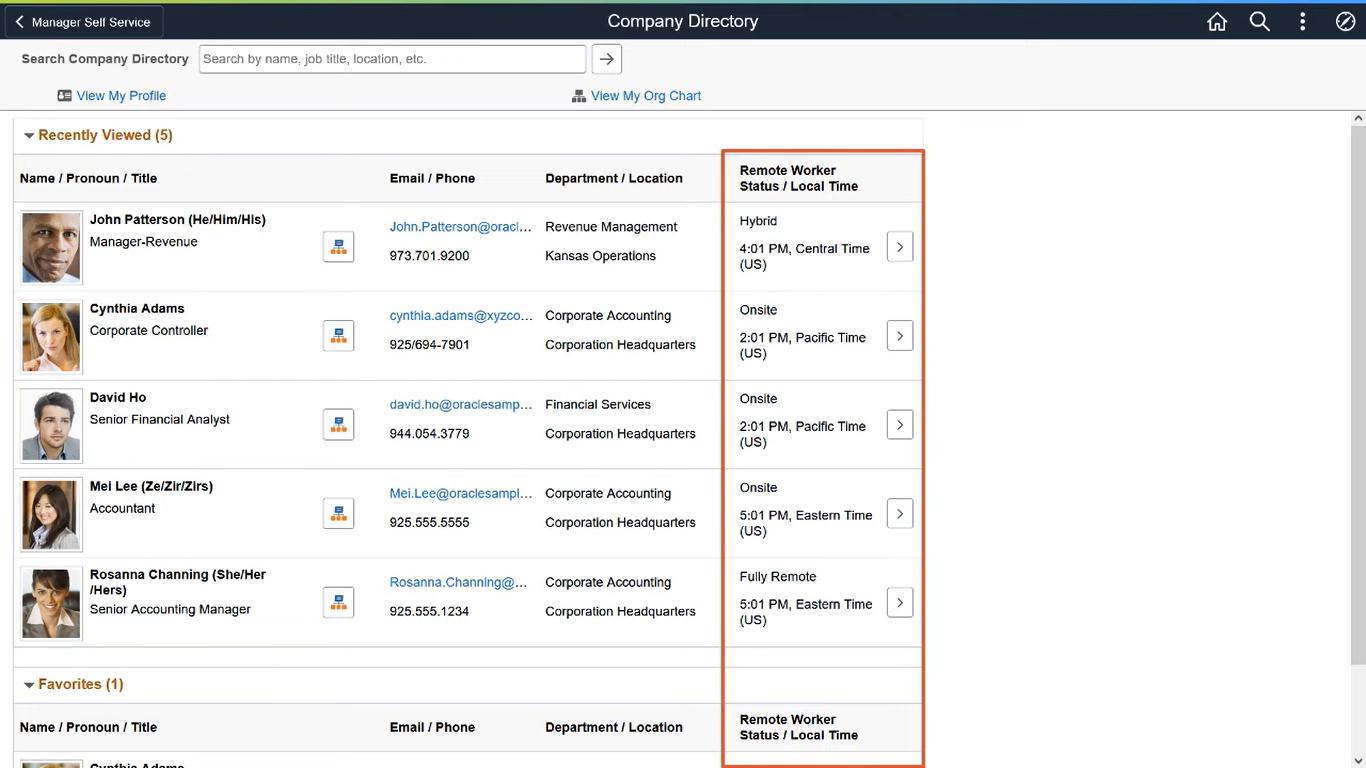Expand Rosanna Channing's row chevron
Screen dimensions: 1366x768
coord(899,602)
